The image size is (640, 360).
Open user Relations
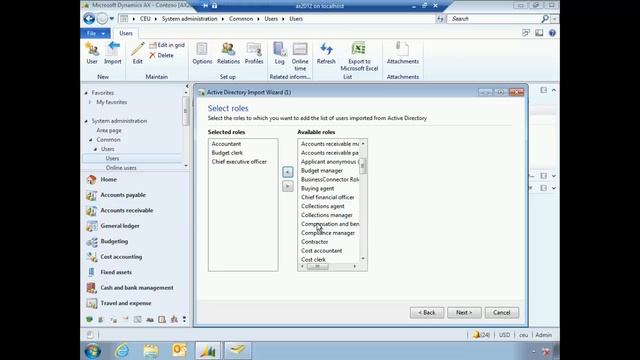(x=228, y=53)
